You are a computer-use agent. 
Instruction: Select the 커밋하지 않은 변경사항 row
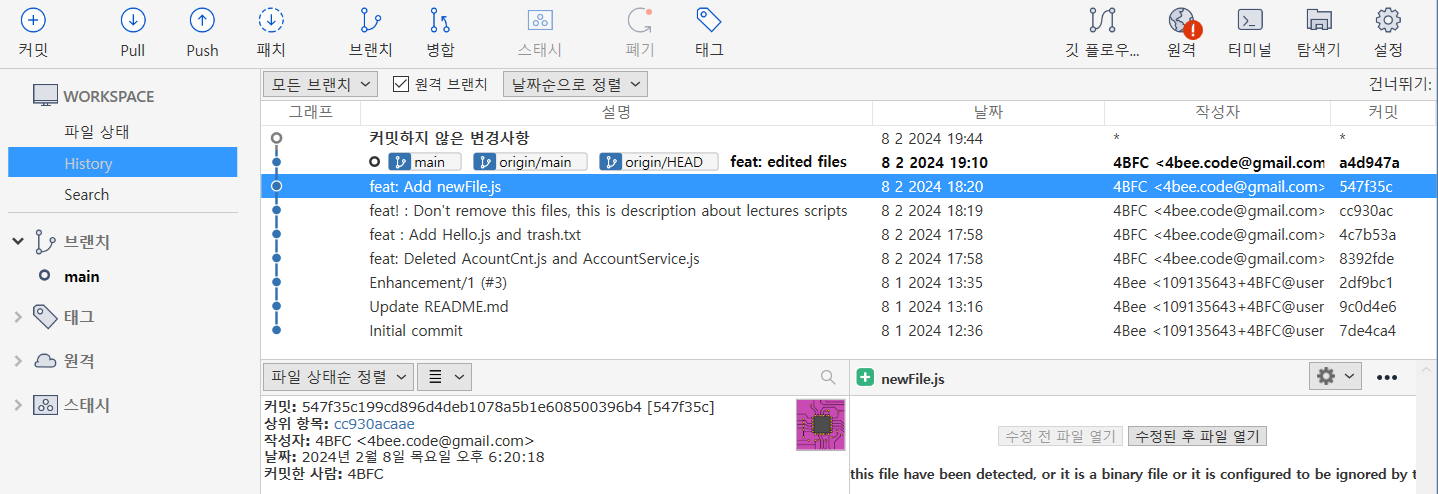tap(848, 138)
